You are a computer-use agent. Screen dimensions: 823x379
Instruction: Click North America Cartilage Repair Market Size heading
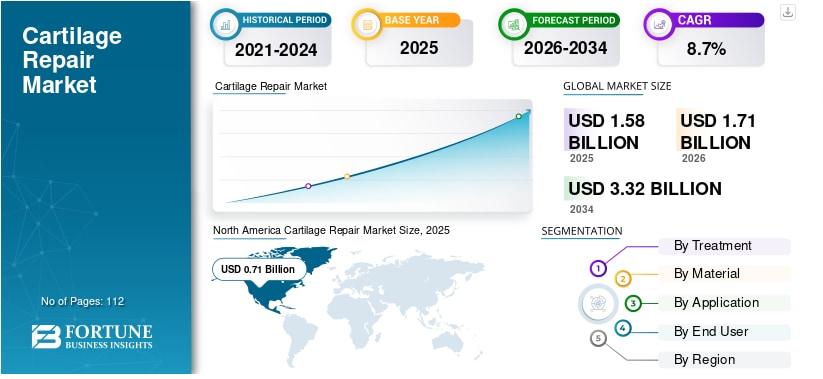[331, 230]
